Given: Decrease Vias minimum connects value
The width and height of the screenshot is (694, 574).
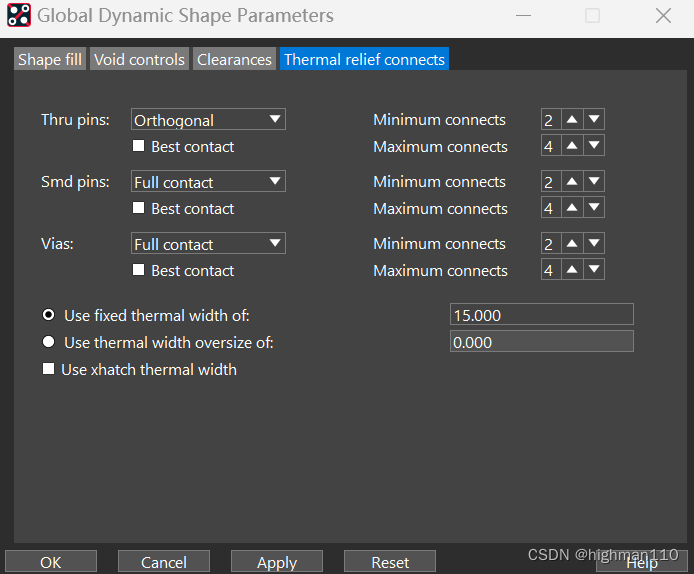Looking at the screenshot, I should (594, 244).
